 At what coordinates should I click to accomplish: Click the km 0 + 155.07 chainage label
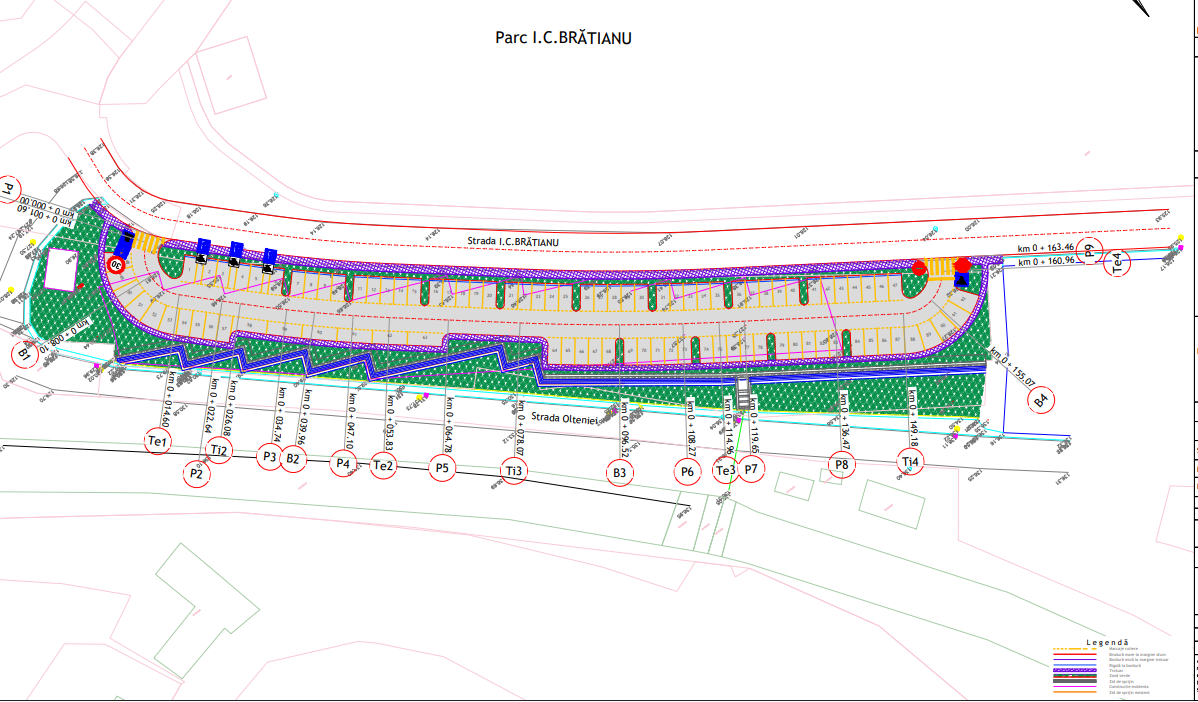[1011, 368]
